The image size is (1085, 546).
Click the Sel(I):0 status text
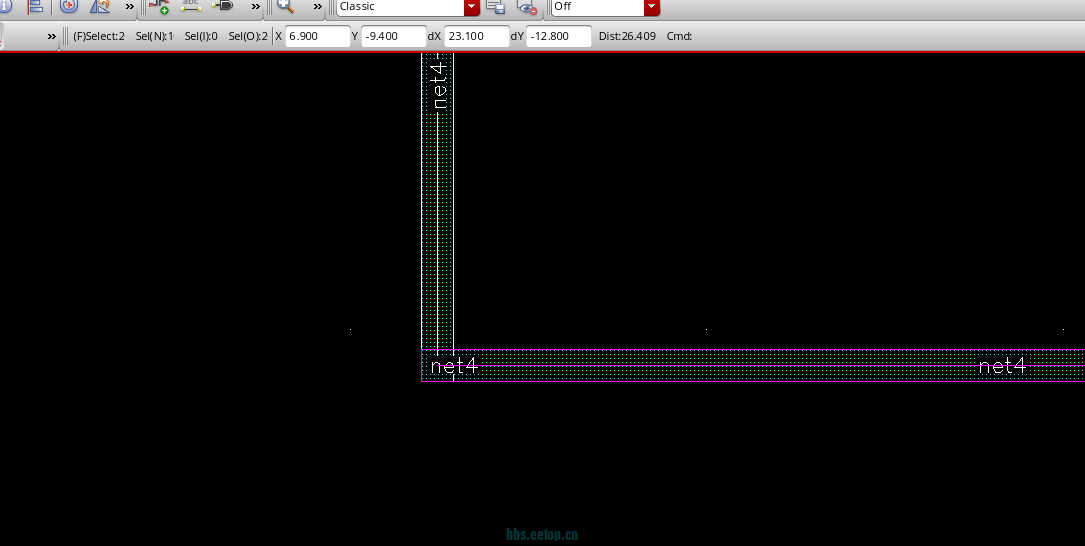pyautogui.click(x=201, y=36)
